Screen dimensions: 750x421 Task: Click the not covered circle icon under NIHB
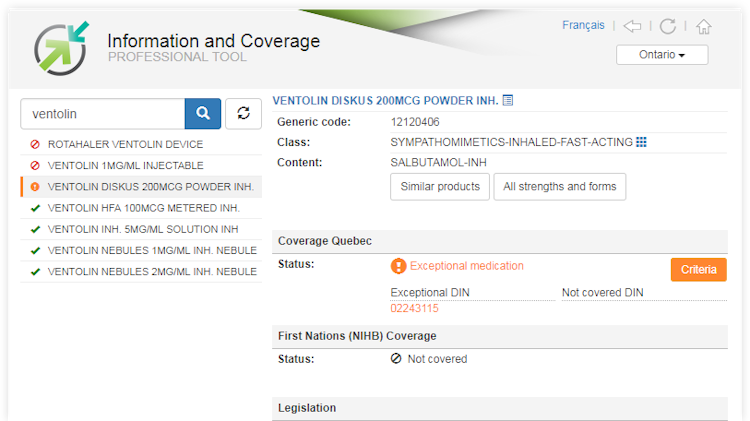click(396, 358)
